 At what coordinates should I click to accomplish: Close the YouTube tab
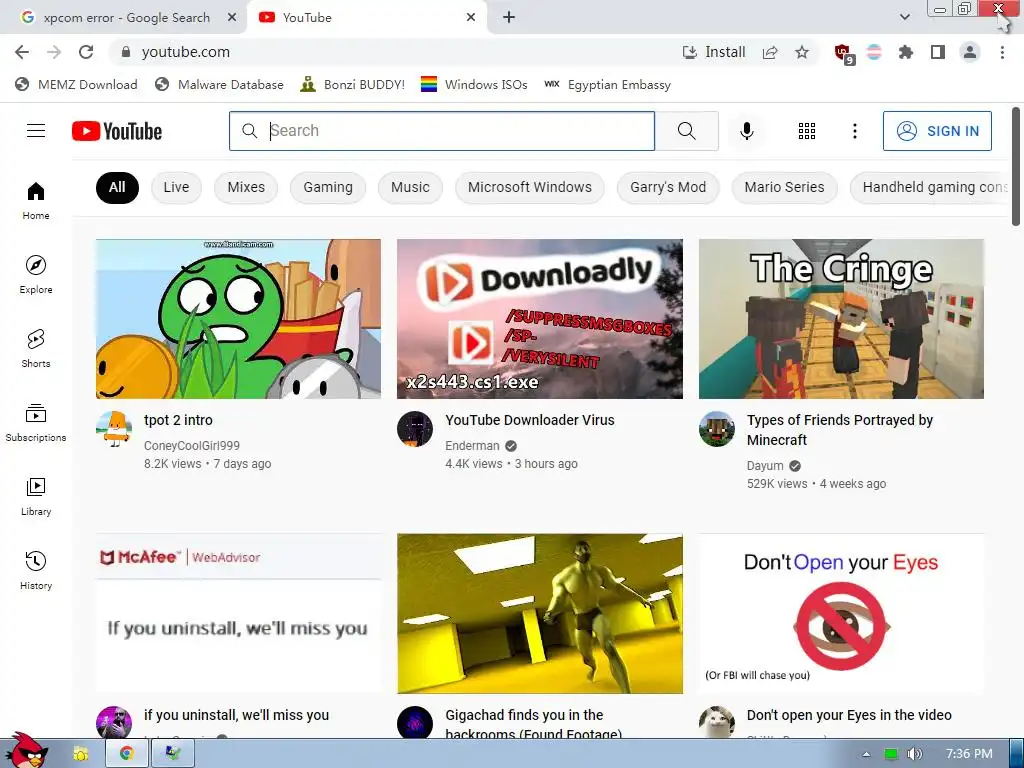[471, 18]
